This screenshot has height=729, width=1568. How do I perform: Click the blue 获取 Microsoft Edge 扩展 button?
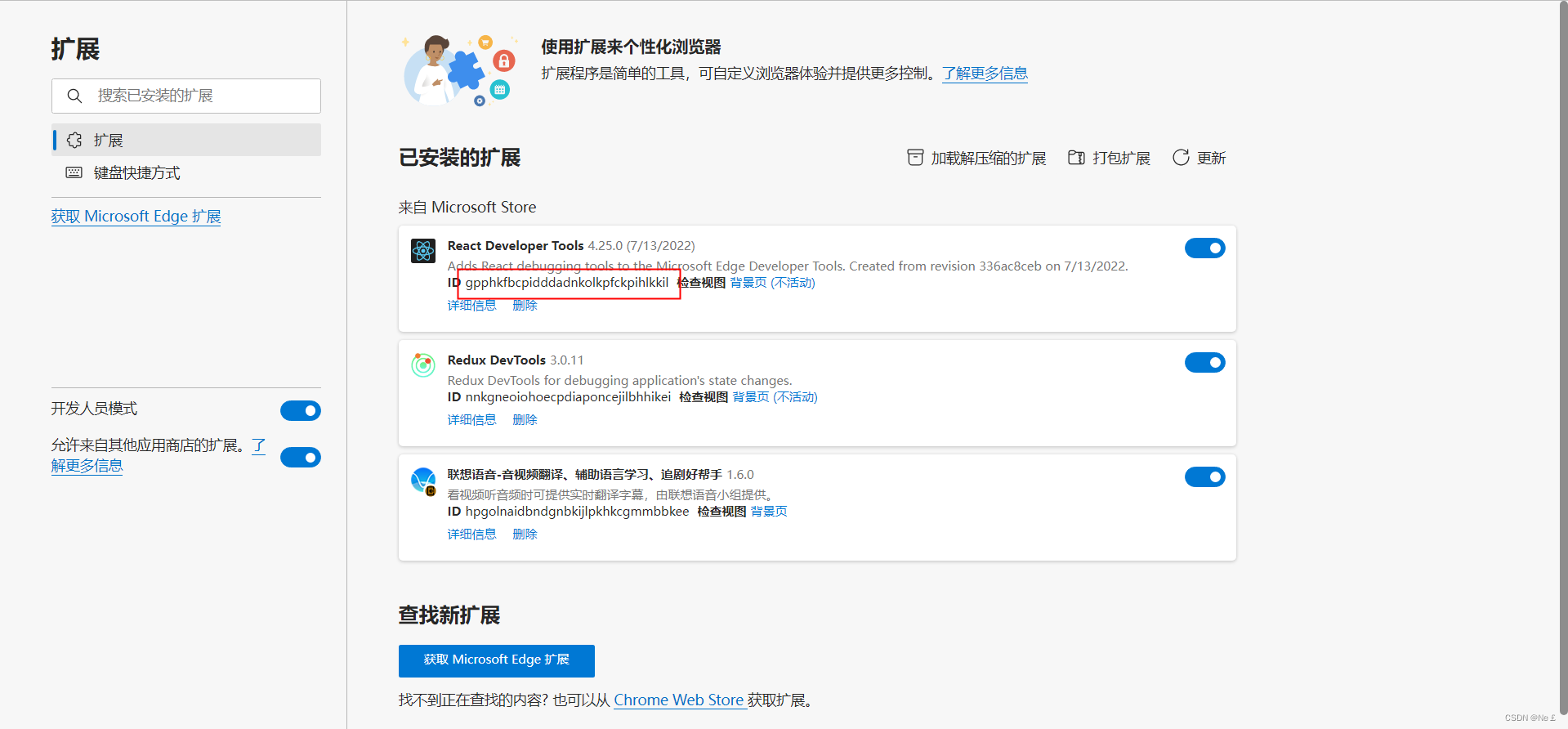pyautogui.click(x=497, y=660)
